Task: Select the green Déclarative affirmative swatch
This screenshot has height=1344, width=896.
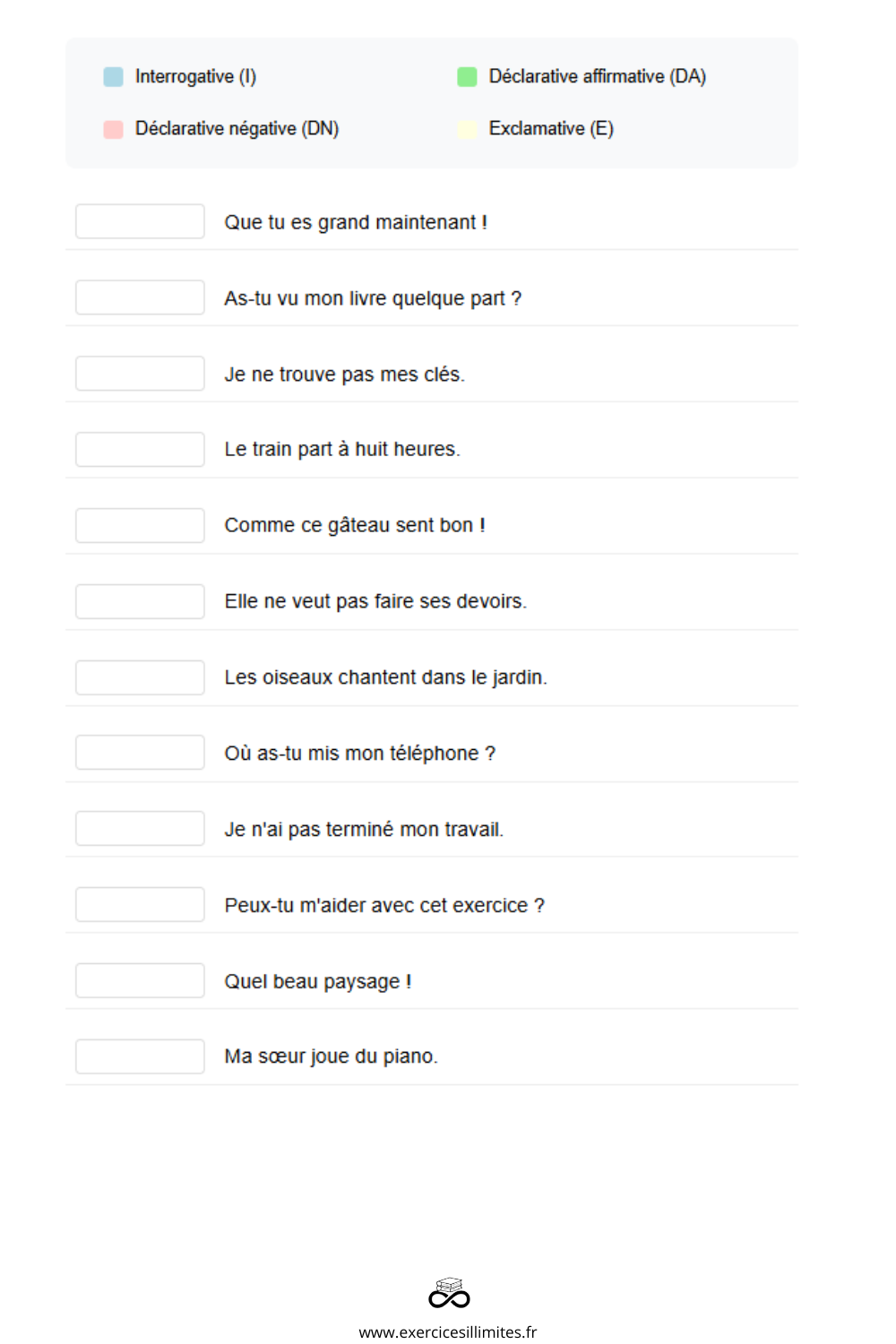Action: (467, 77)
